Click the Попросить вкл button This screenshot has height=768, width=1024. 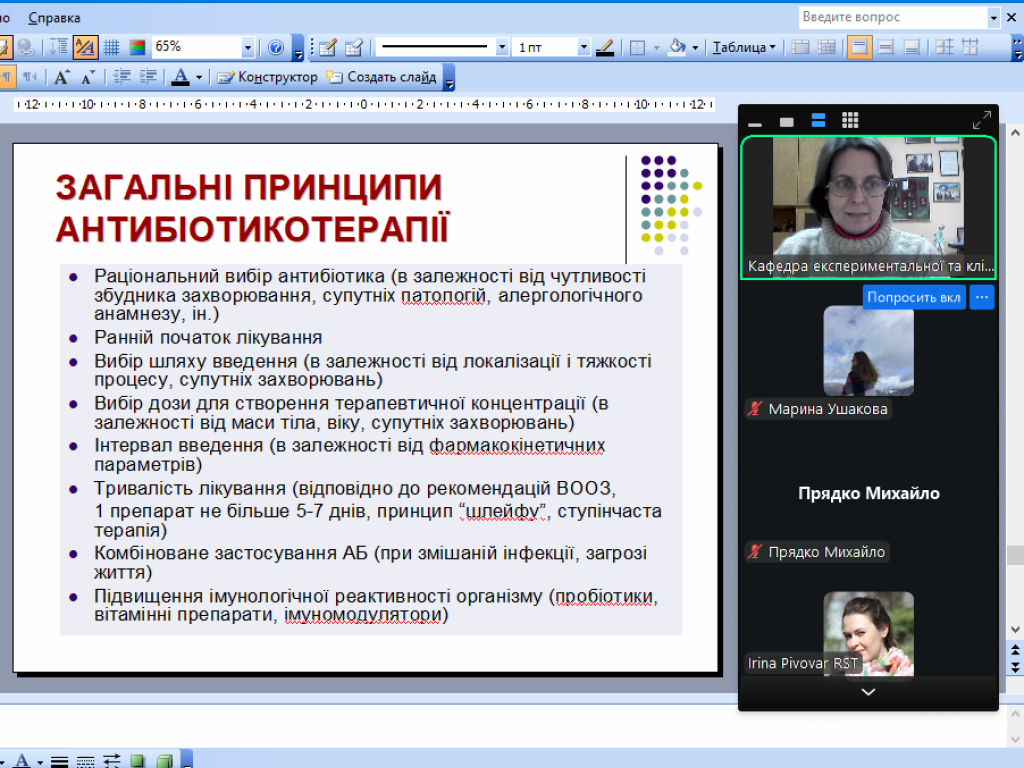click(914, 297)
